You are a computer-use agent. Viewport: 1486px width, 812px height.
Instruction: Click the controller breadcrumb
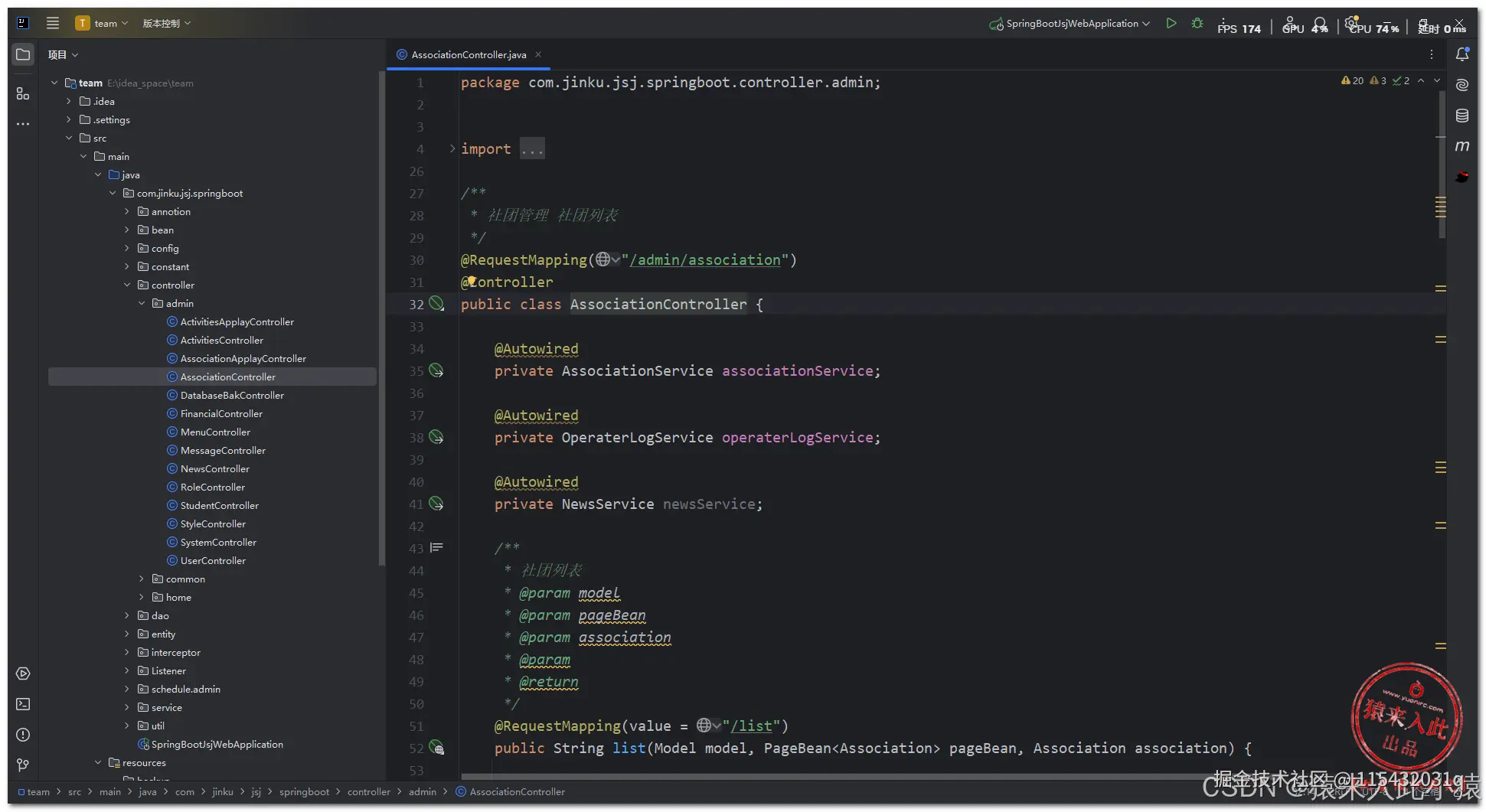point(369,791)
